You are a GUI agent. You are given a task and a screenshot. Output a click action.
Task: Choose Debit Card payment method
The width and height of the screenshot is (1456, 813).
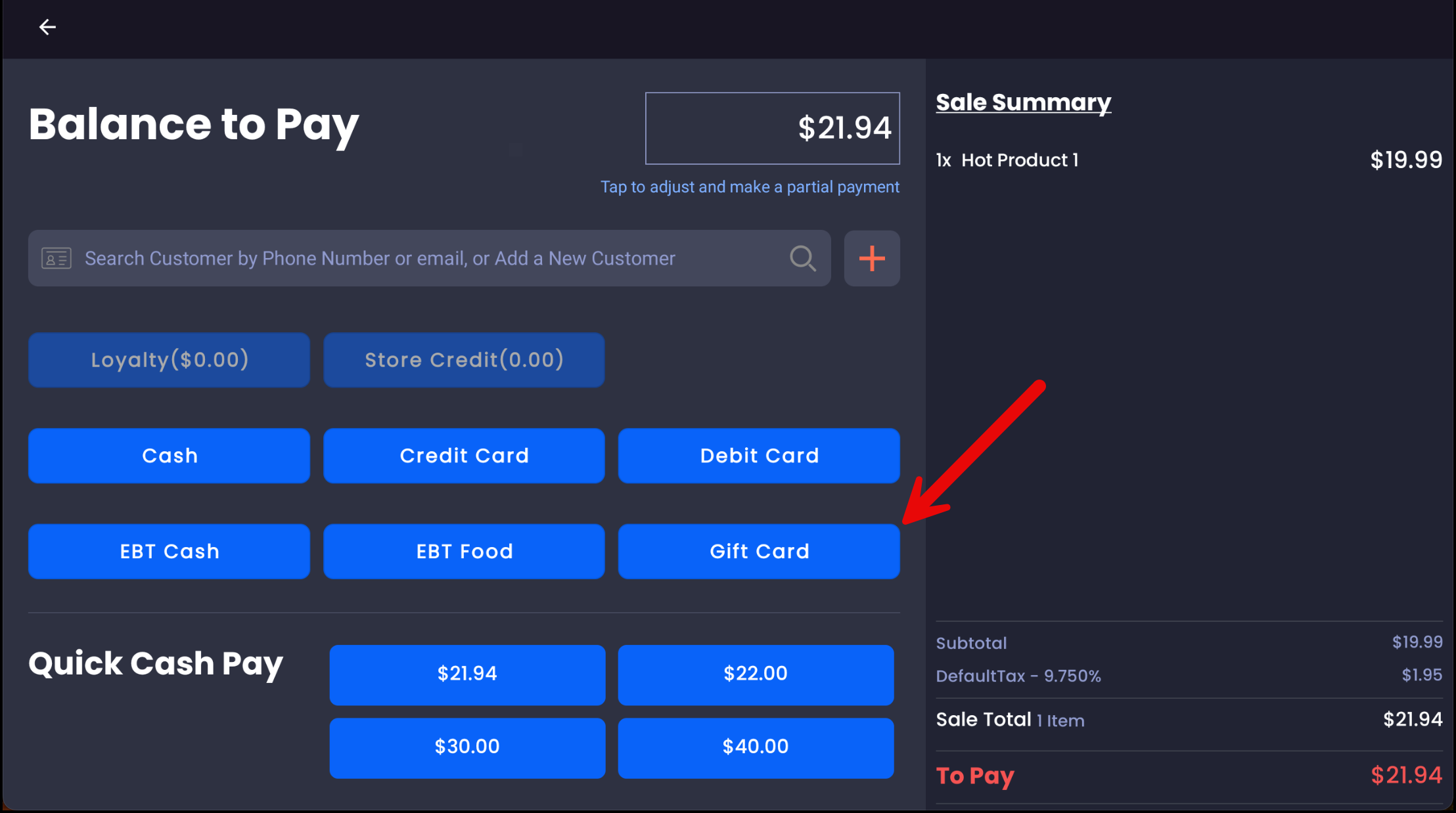coord(759,456)
